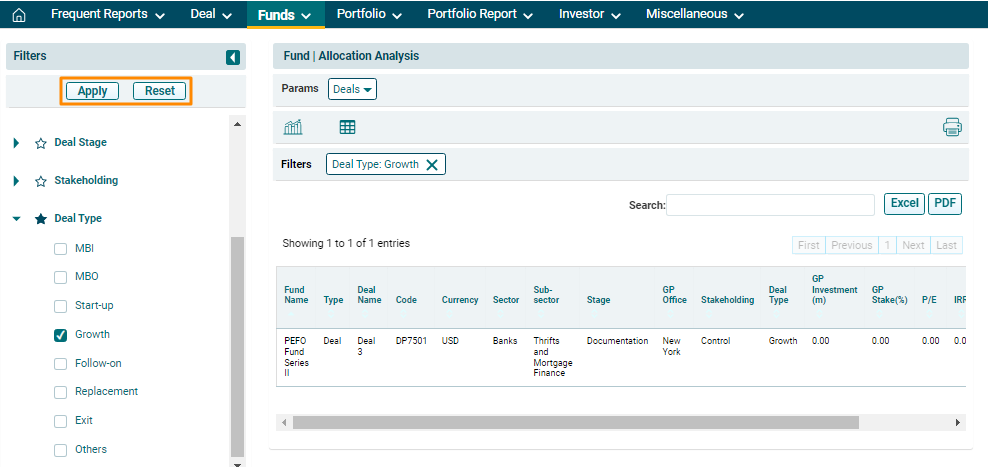Click the Home icon in navigation bar
The width and height of the screenshot is (988, 467).
[x=18, y=15]
